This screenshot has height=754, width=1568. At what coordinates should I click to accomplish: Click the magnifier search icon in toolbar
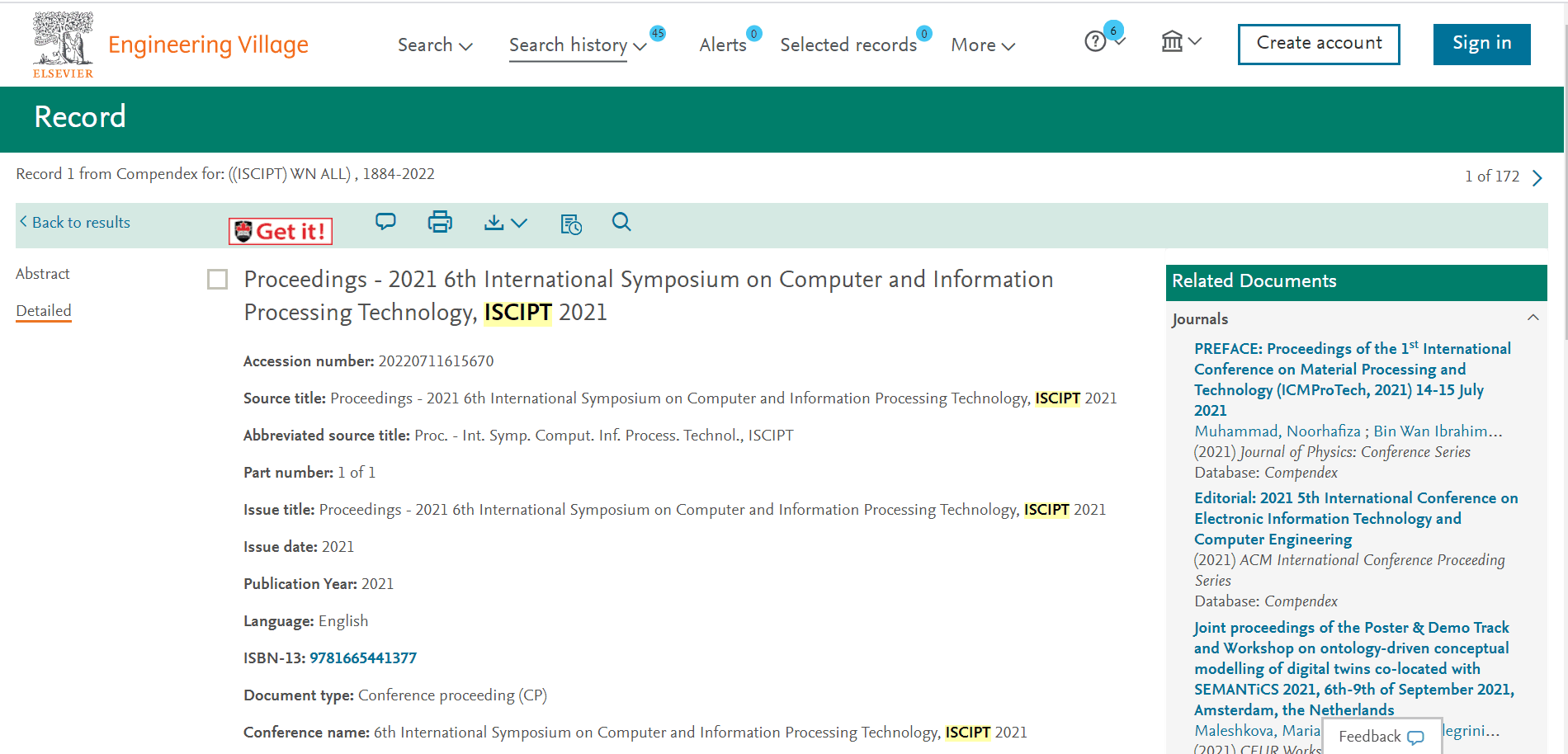(x=621, y=222)
